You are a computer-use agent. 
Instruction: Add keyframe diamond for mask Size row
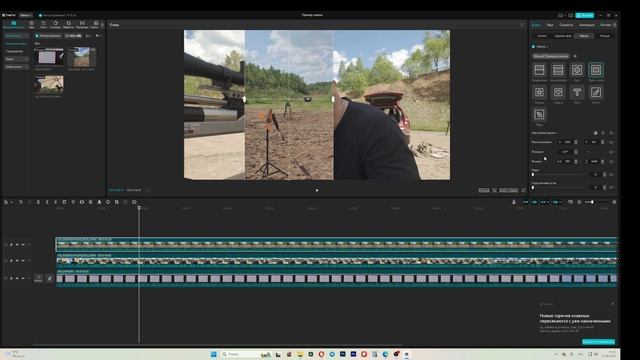point(611,162)
